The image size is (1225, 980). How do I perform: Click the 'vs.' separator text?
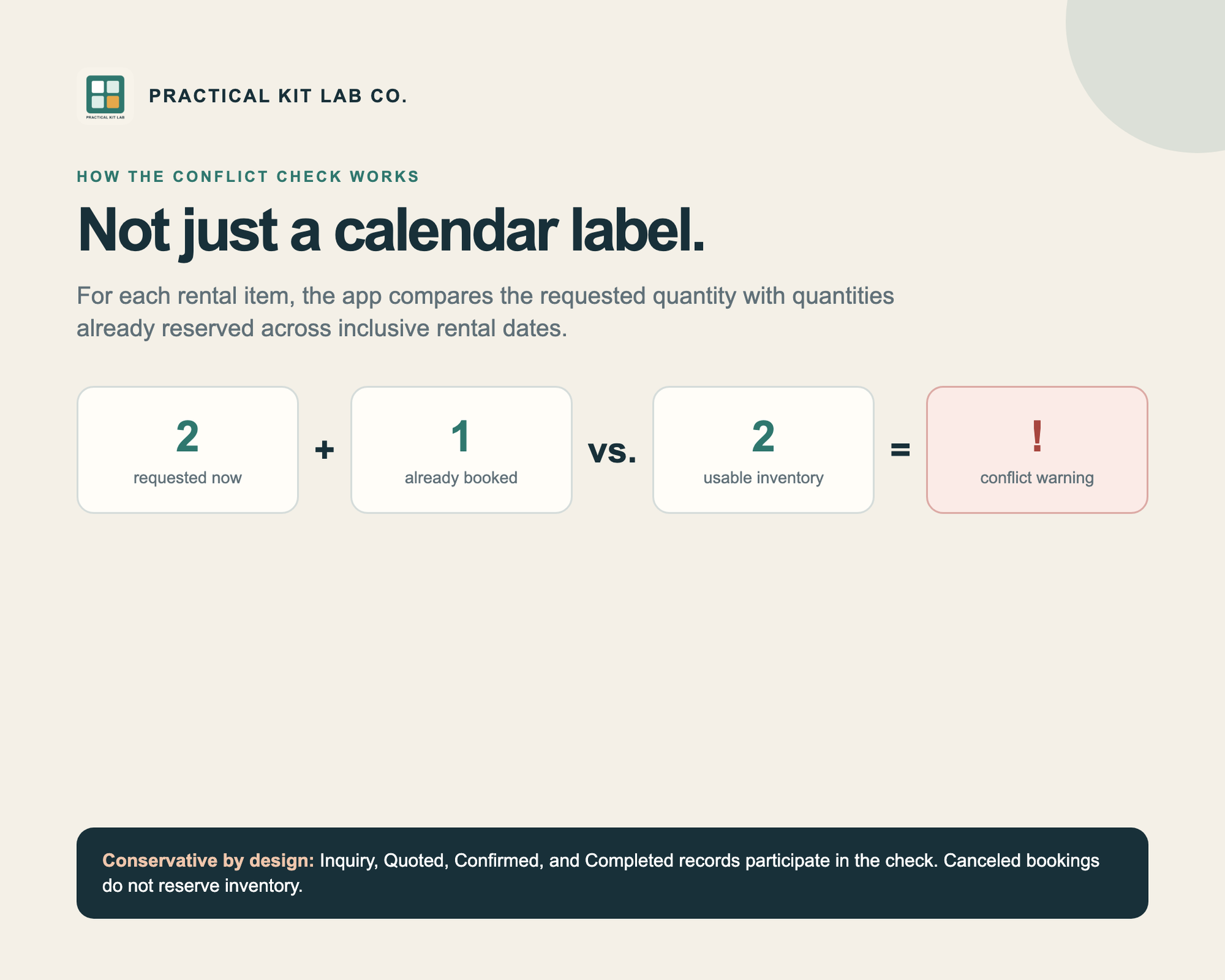coord(612,451)
